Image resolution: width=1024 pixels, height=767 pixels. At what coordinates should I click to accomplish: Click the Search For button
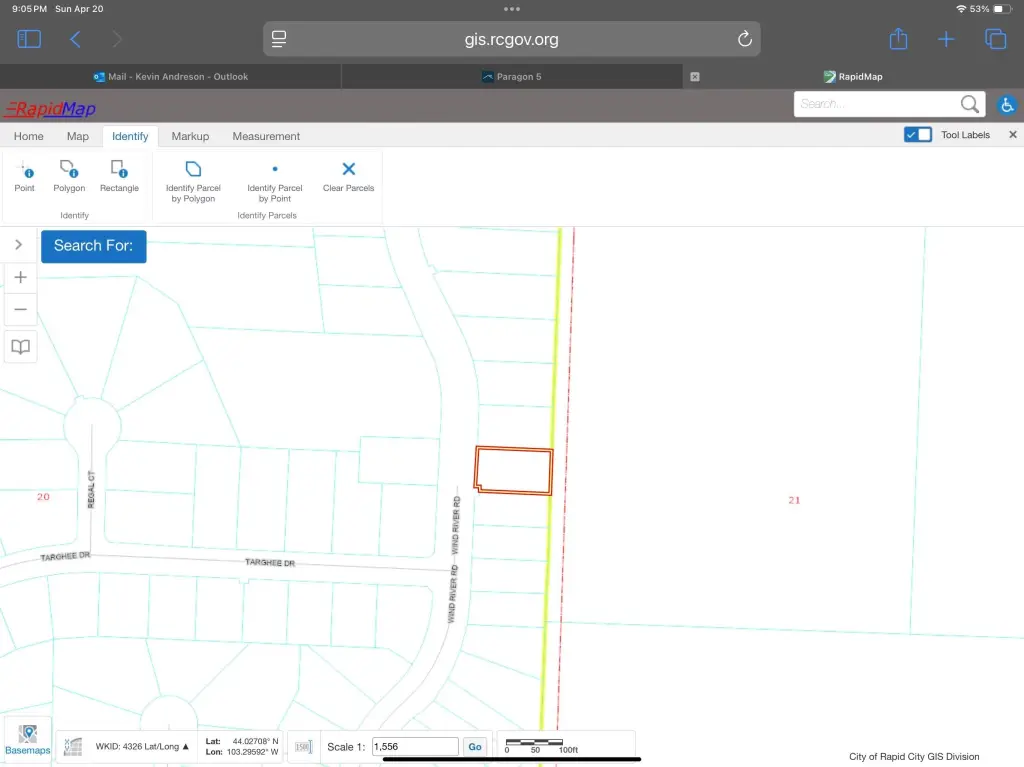click(93, 246)
